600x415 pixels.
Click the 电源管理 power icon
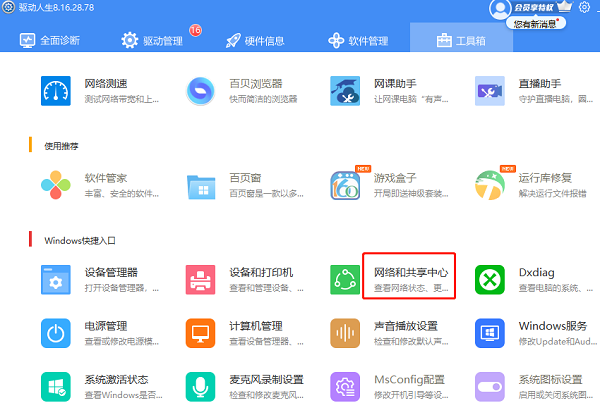[55, 333]
